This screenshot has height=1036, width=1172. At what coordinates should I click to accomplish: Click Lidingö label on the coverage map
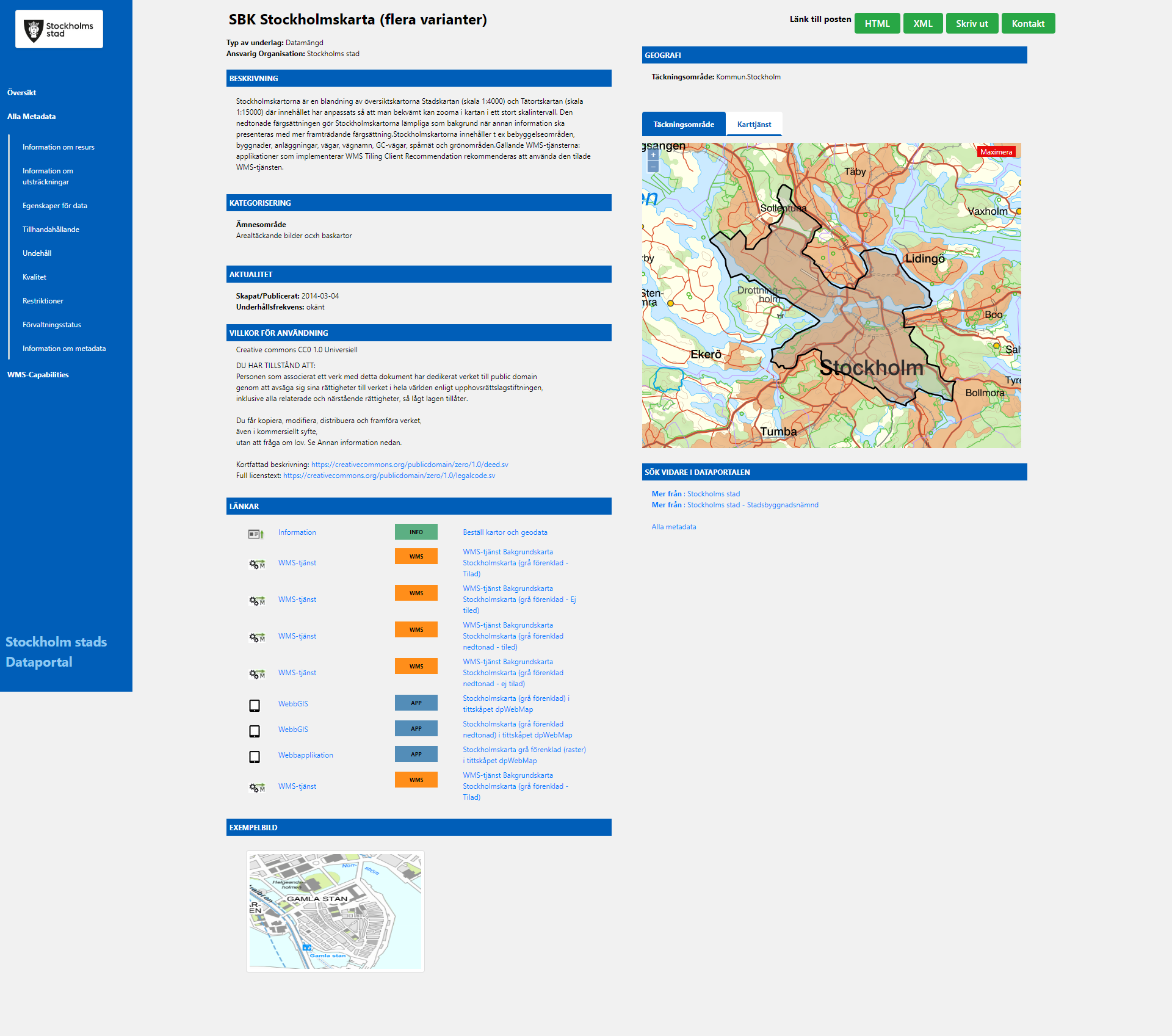[x=925, y=259]
